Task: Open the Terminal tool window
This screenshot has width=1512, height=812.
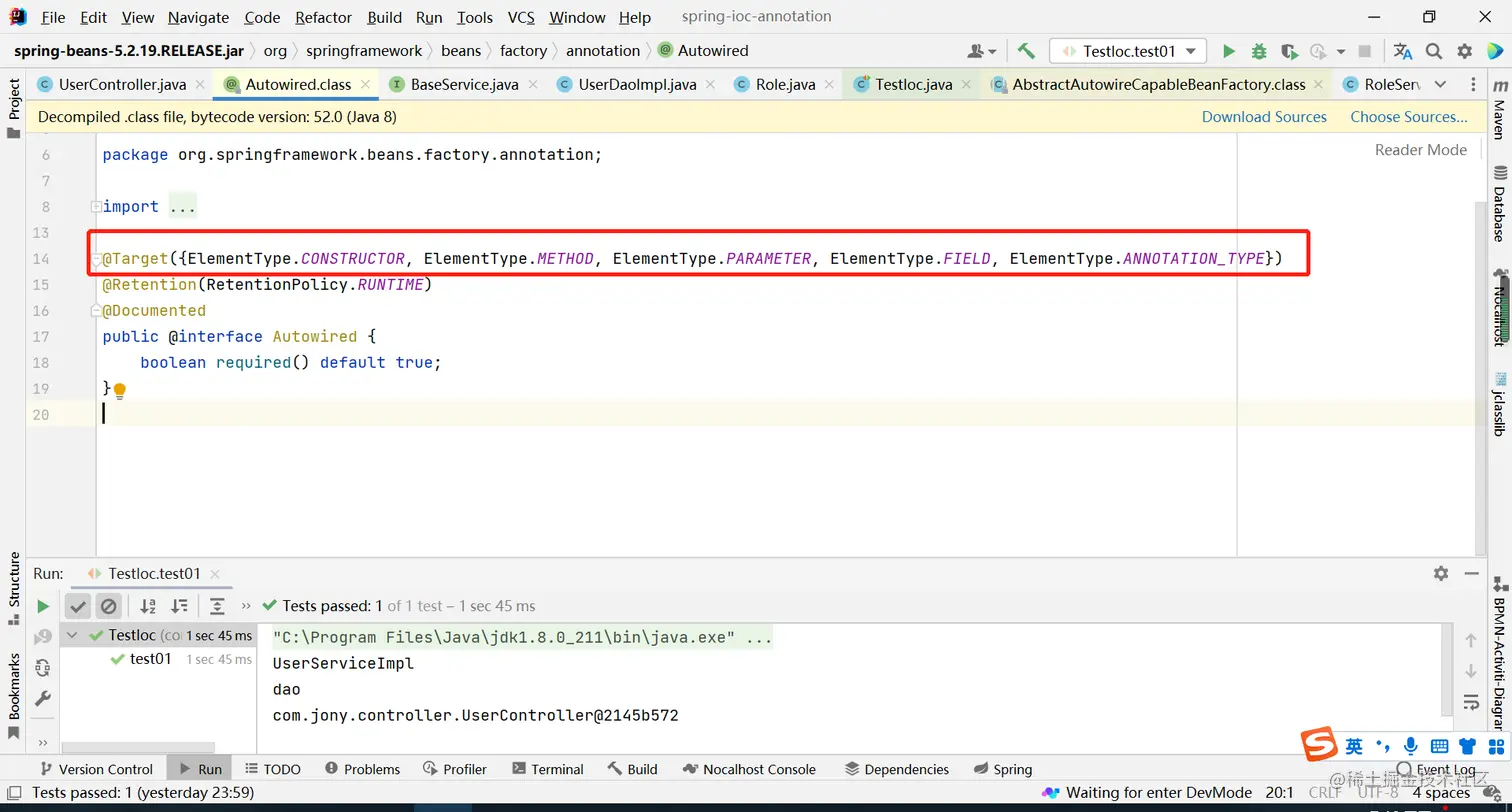Action: (547, 769)
